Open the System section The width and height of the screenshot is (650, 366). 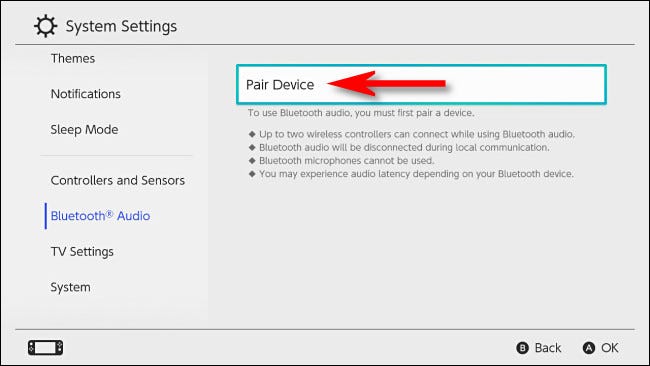(70, 287)
